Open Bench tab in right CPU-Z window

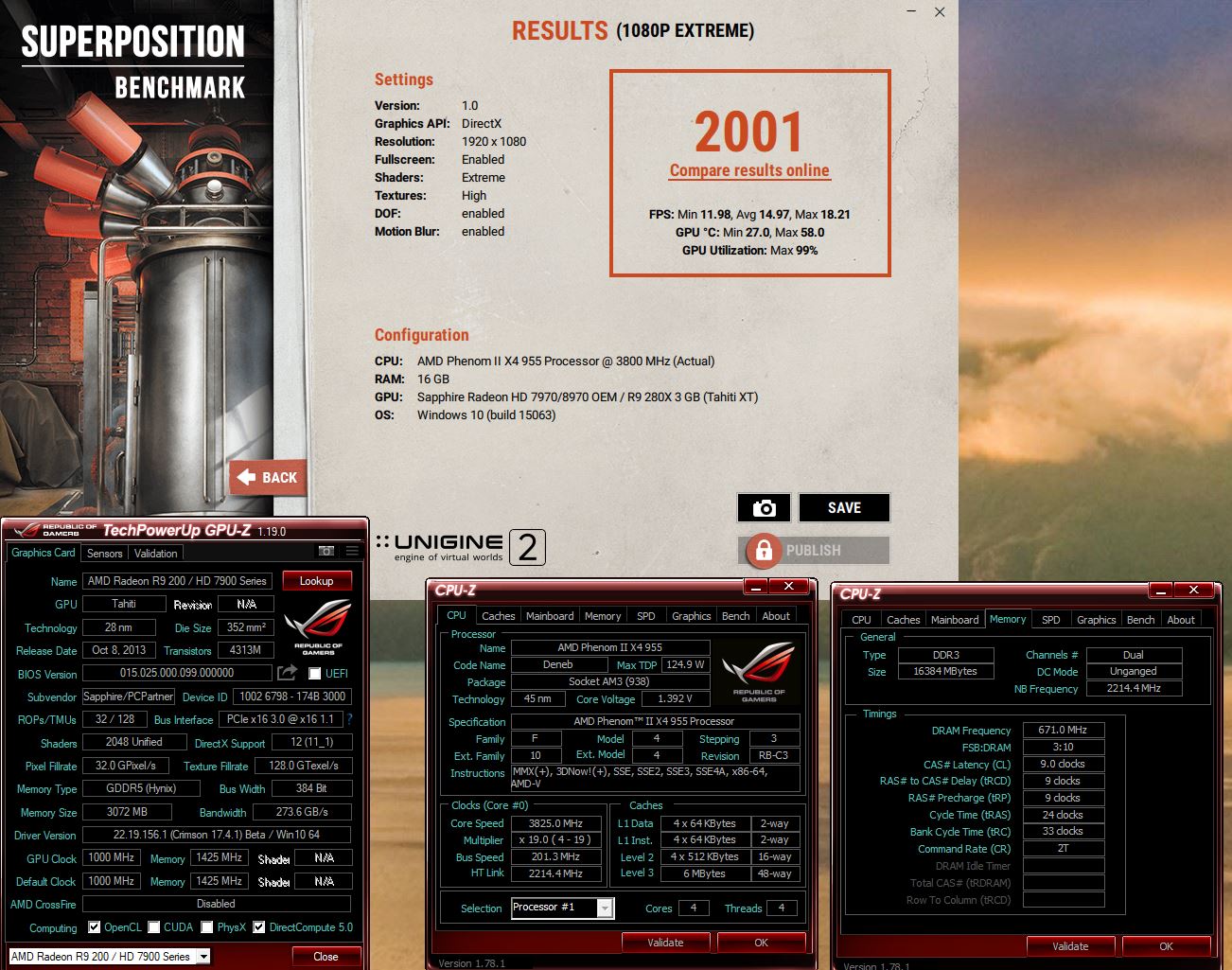point(1140,620)
